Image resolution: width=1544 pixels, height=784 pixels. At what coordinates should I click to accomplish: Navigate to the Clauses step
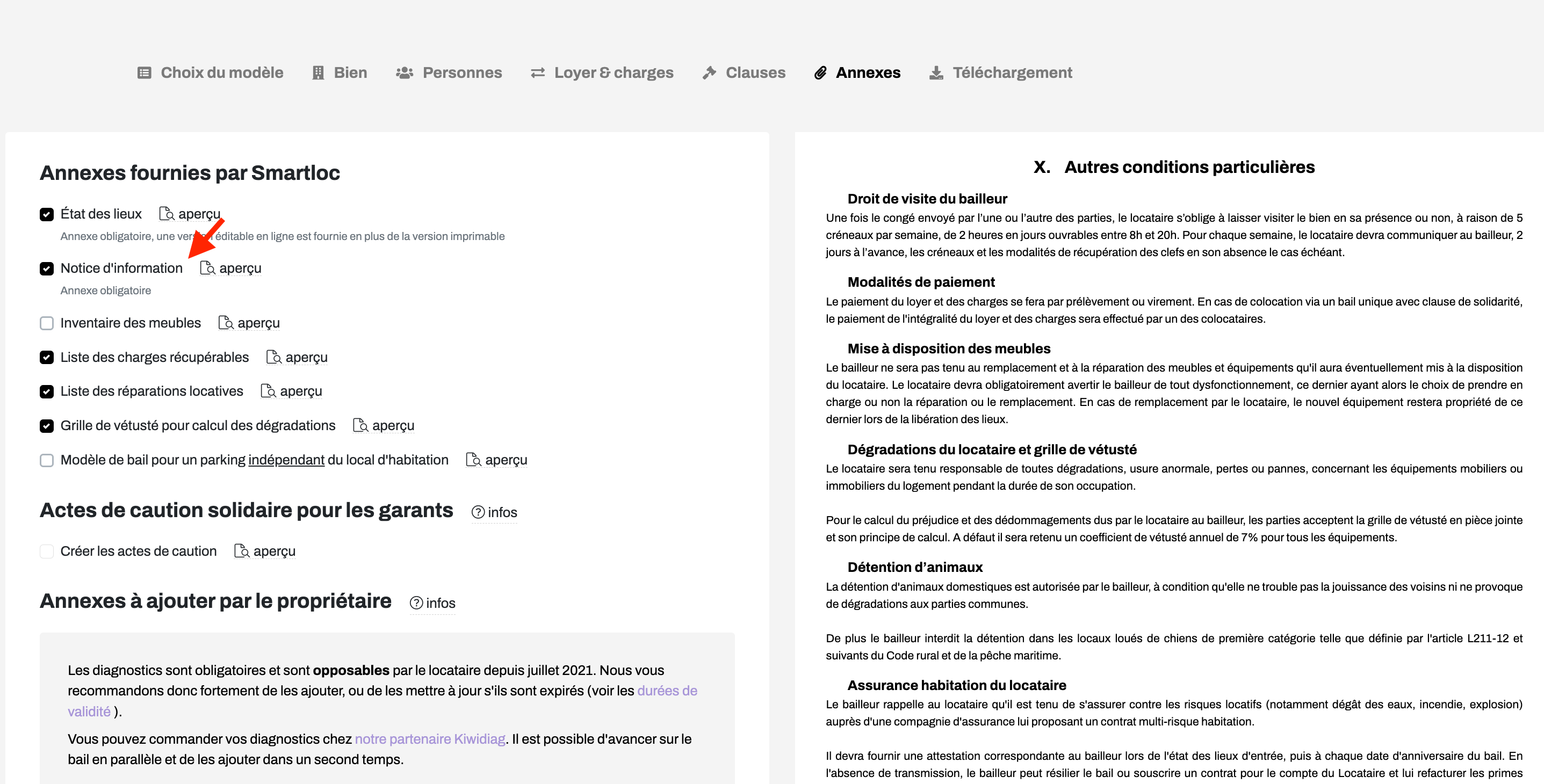[x=744, y=72]
